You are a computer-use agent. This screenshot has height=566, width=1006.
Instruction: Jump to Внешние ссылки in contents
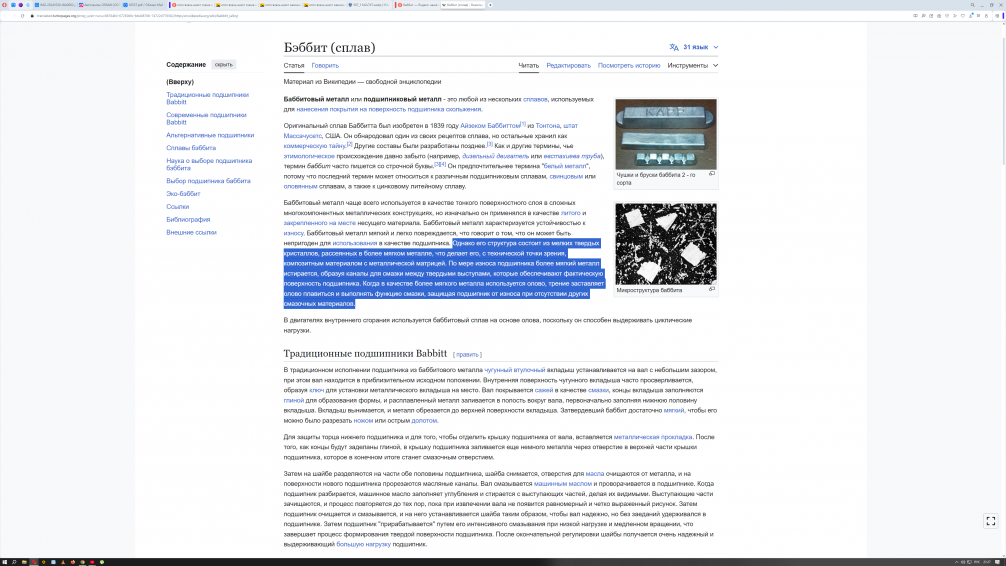click(191, 232)
